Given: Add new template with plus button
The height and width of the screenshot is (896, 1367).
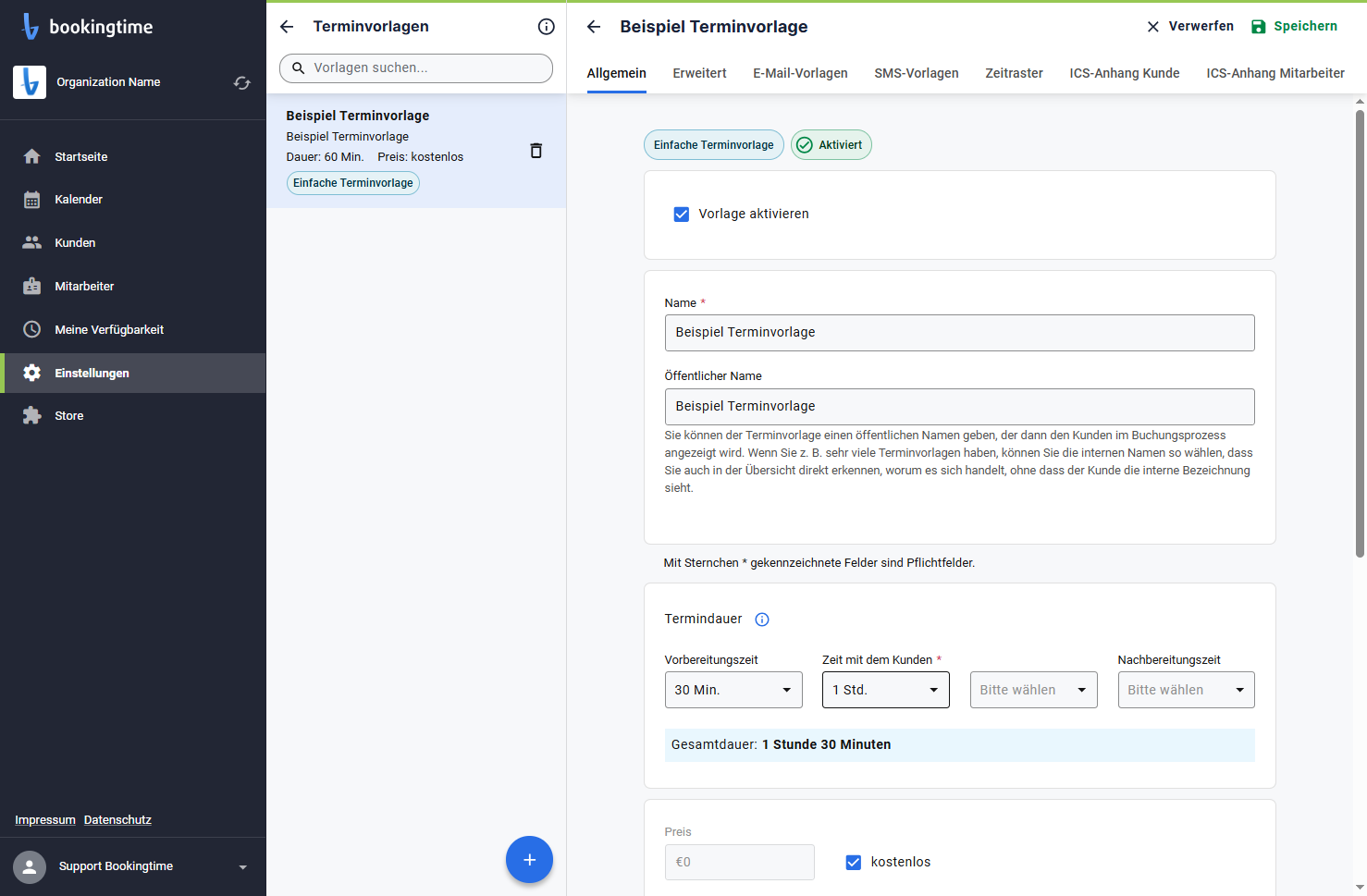Looking at the screenshot, I should [x=529, y=860].
